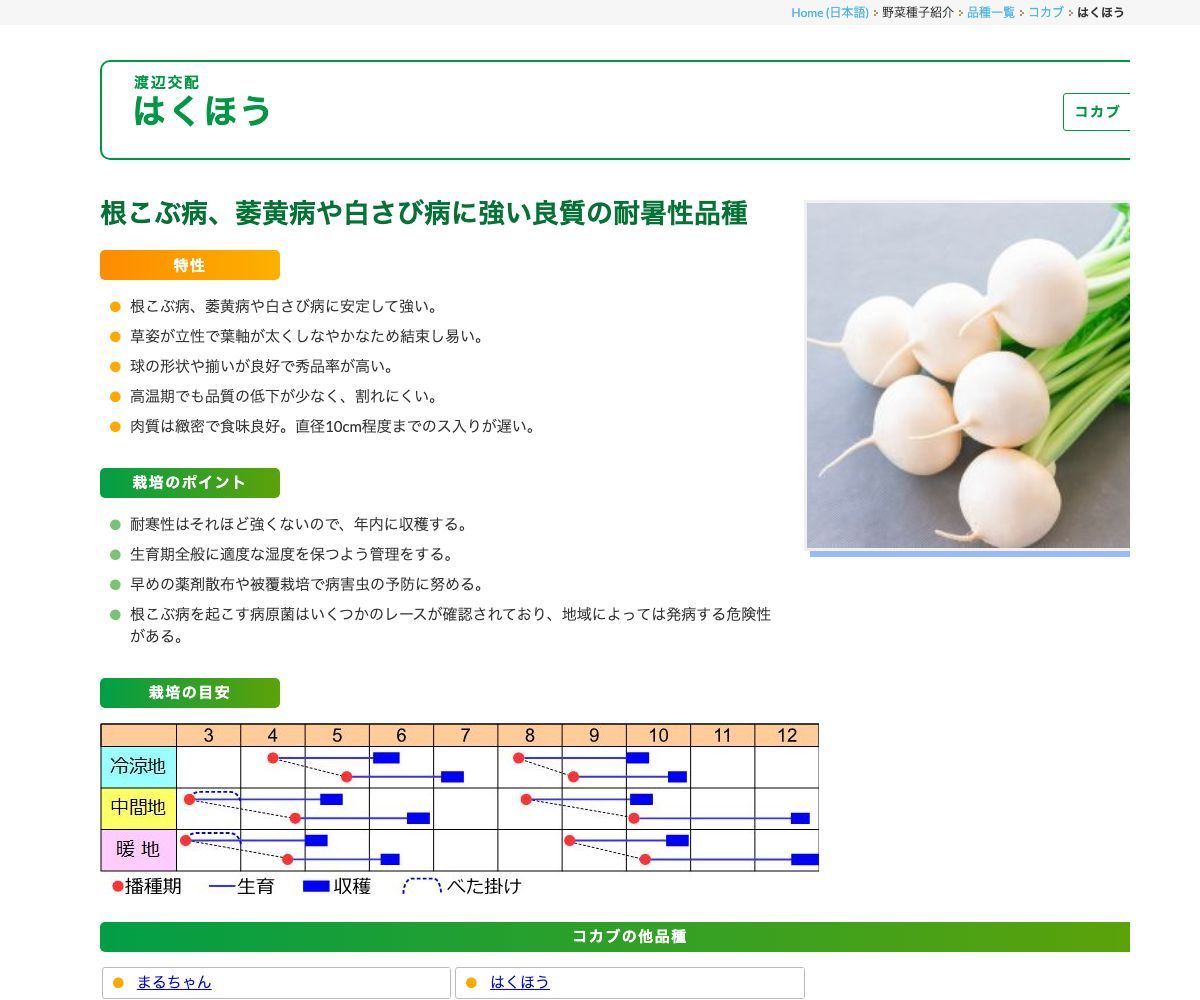Click the orange bullet beside まるちゃん

pos(120,983)
